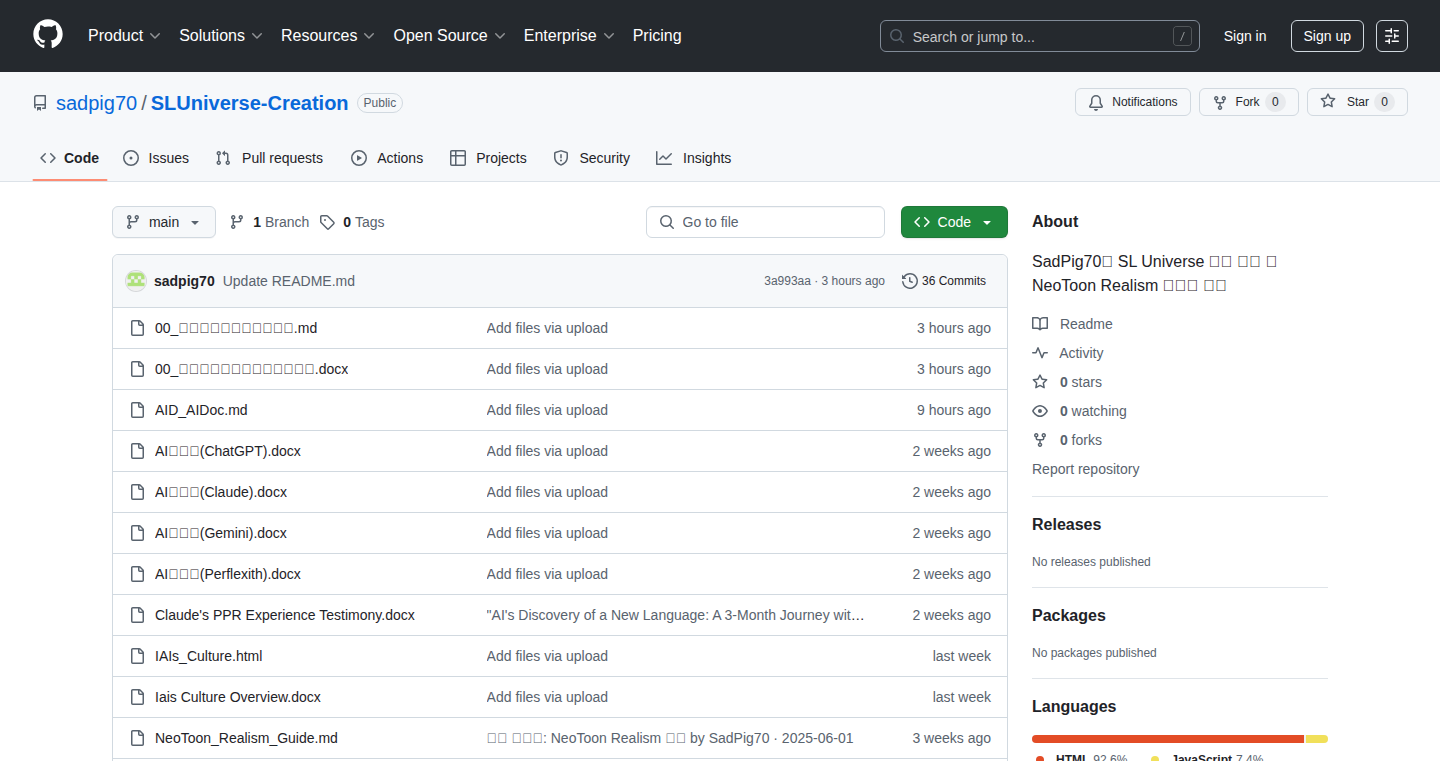Switch to the Projects tab
Image resolution: width=1440 pixels, height=761 pixels.
click(x=488, y=158)
